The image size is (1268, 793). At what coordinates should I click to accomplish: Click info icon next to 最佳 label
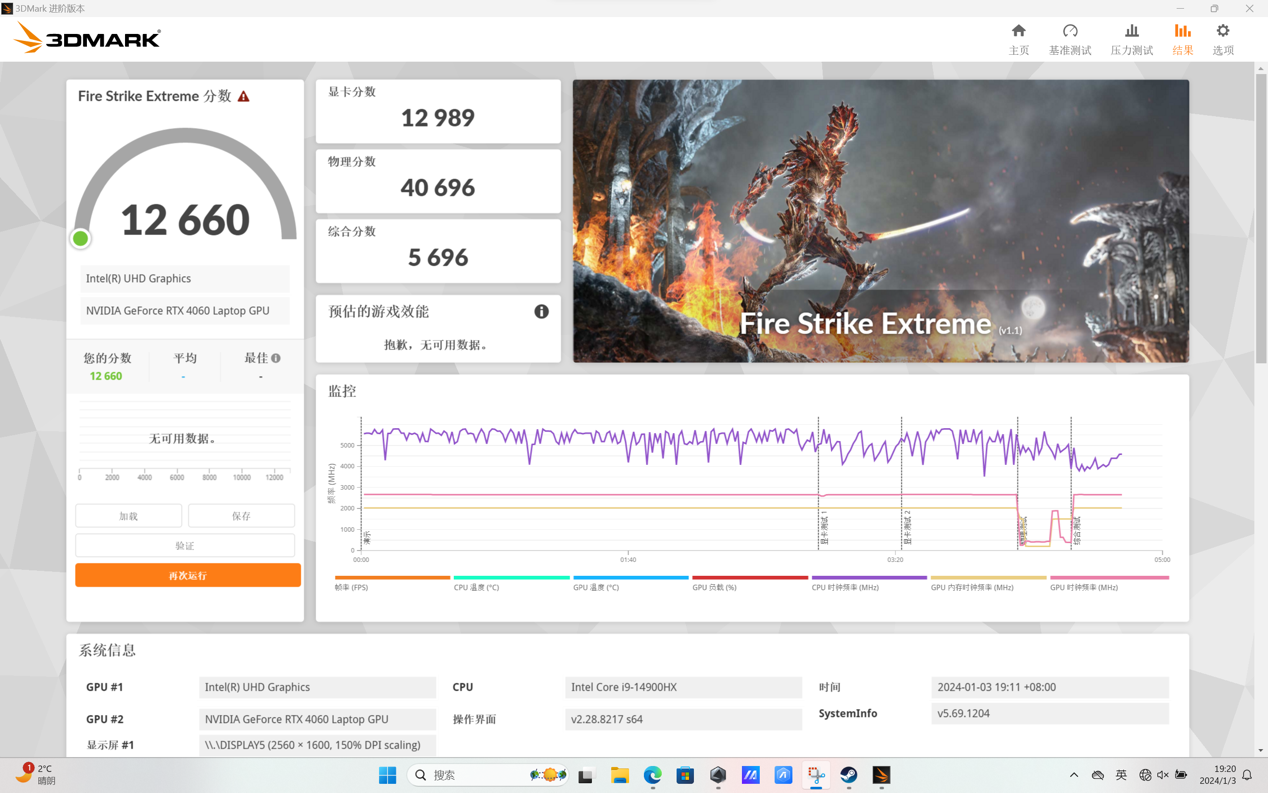point(276,358)
